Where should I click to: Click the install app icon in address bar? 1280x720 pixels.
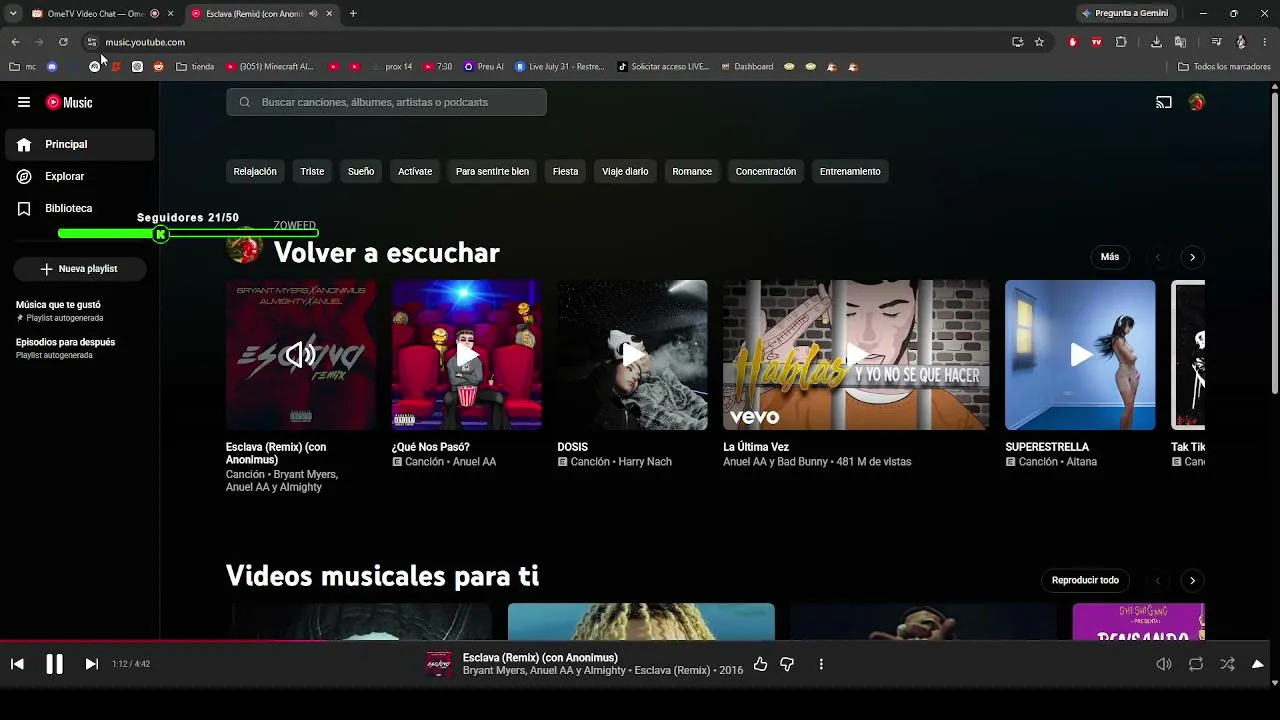coord(1017,42)
